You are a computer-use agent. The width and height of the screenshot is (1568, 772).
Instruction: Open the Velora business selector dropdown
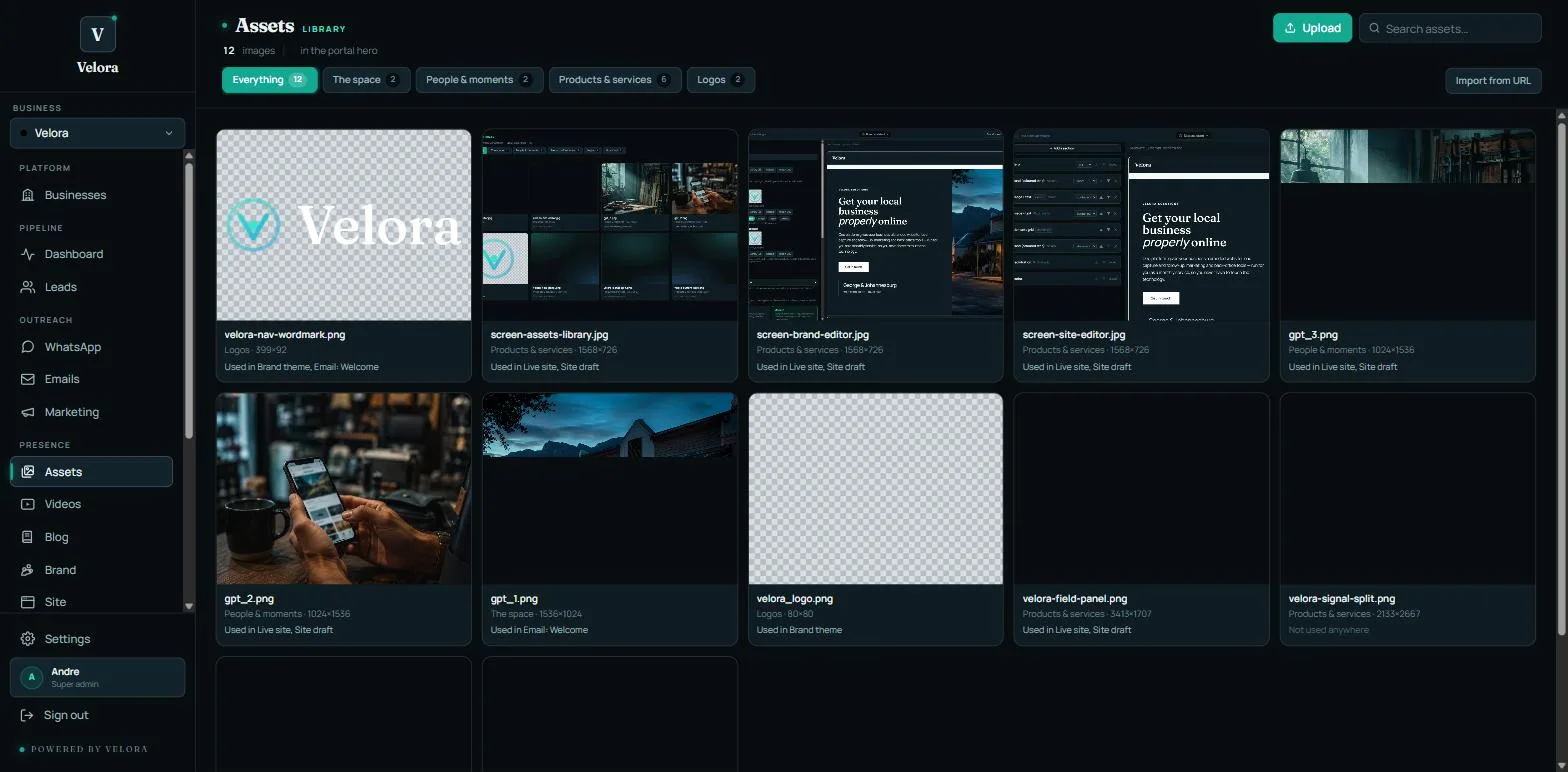coord(97,133)
